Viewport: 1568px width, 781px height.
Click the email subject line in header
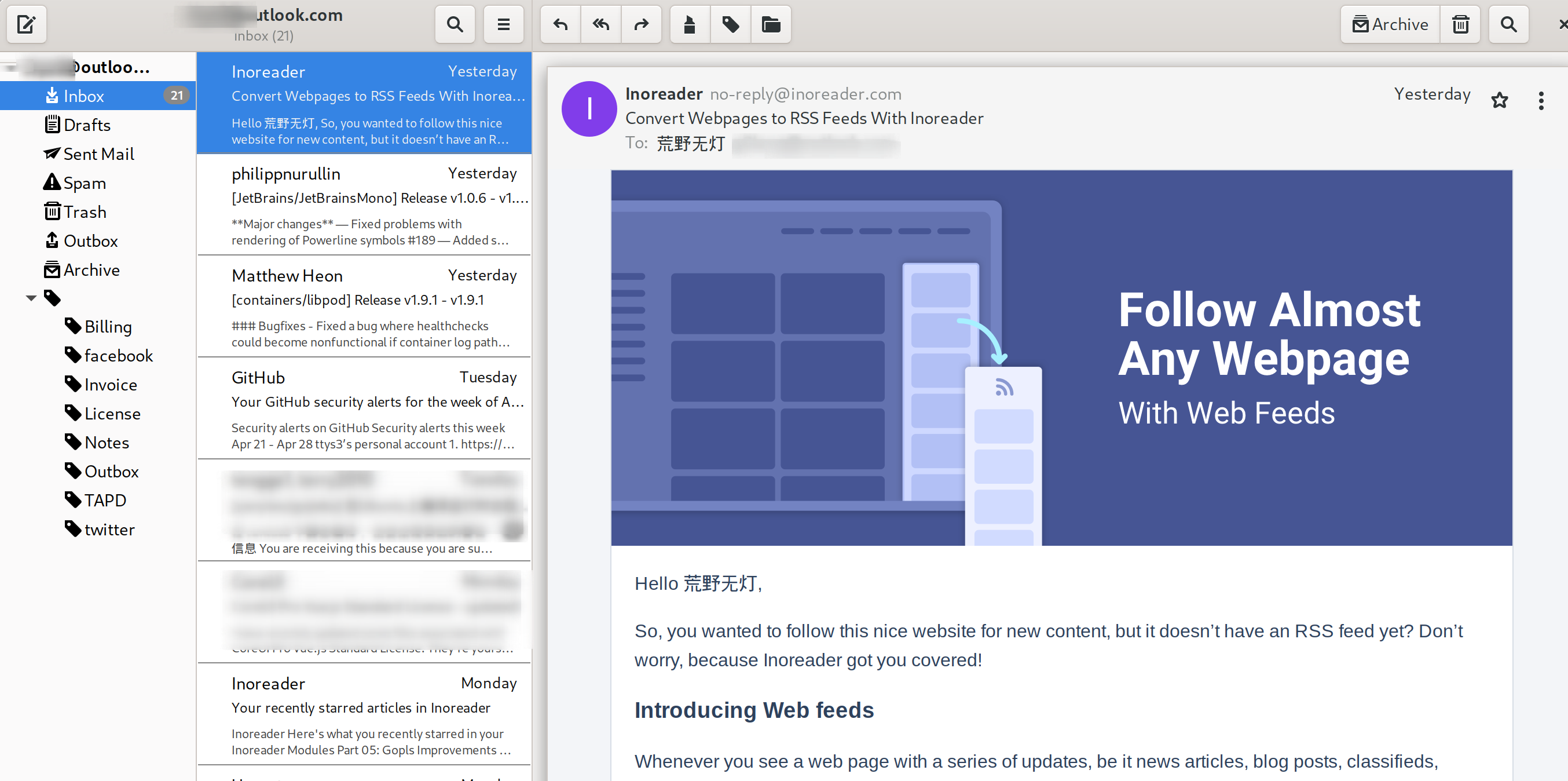click(804, 118)
